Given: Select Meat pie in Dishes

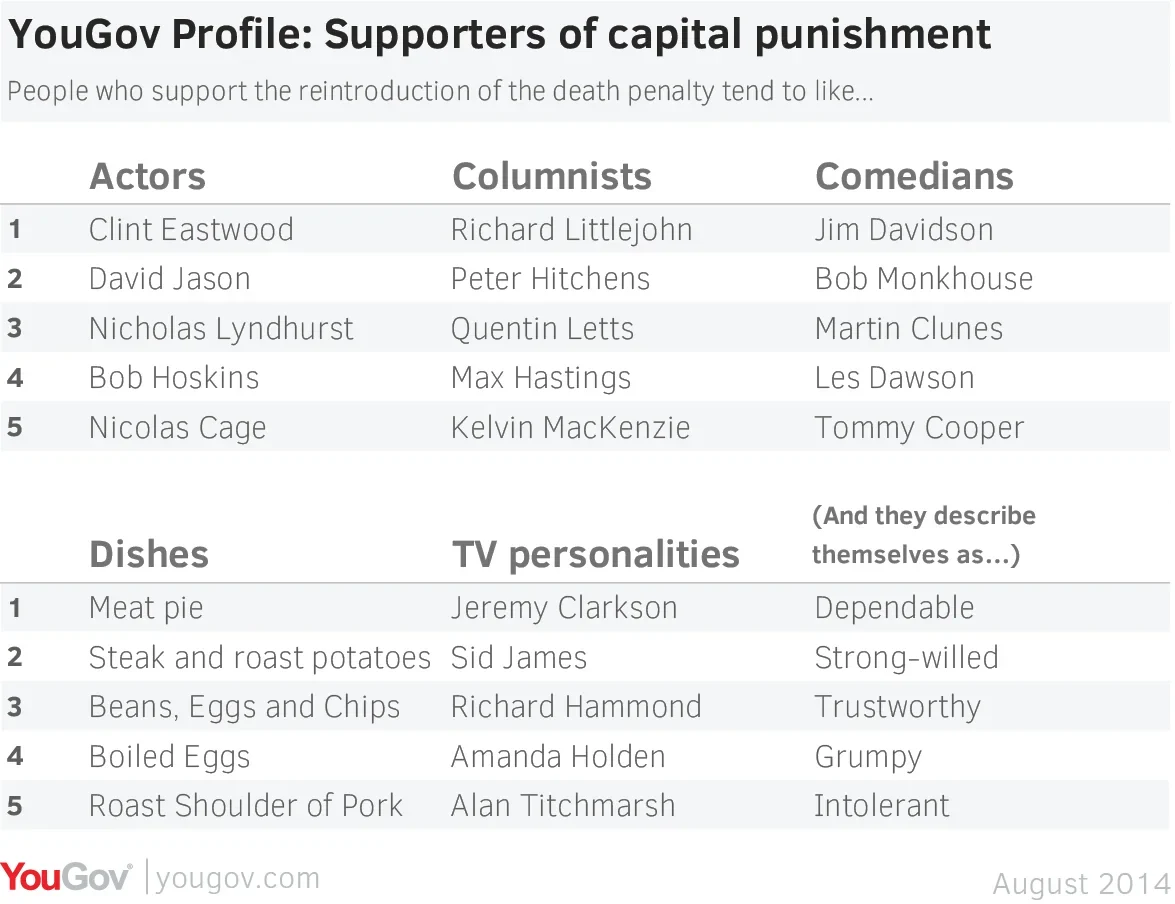Looking at the screenshot, I should [146, 608].
